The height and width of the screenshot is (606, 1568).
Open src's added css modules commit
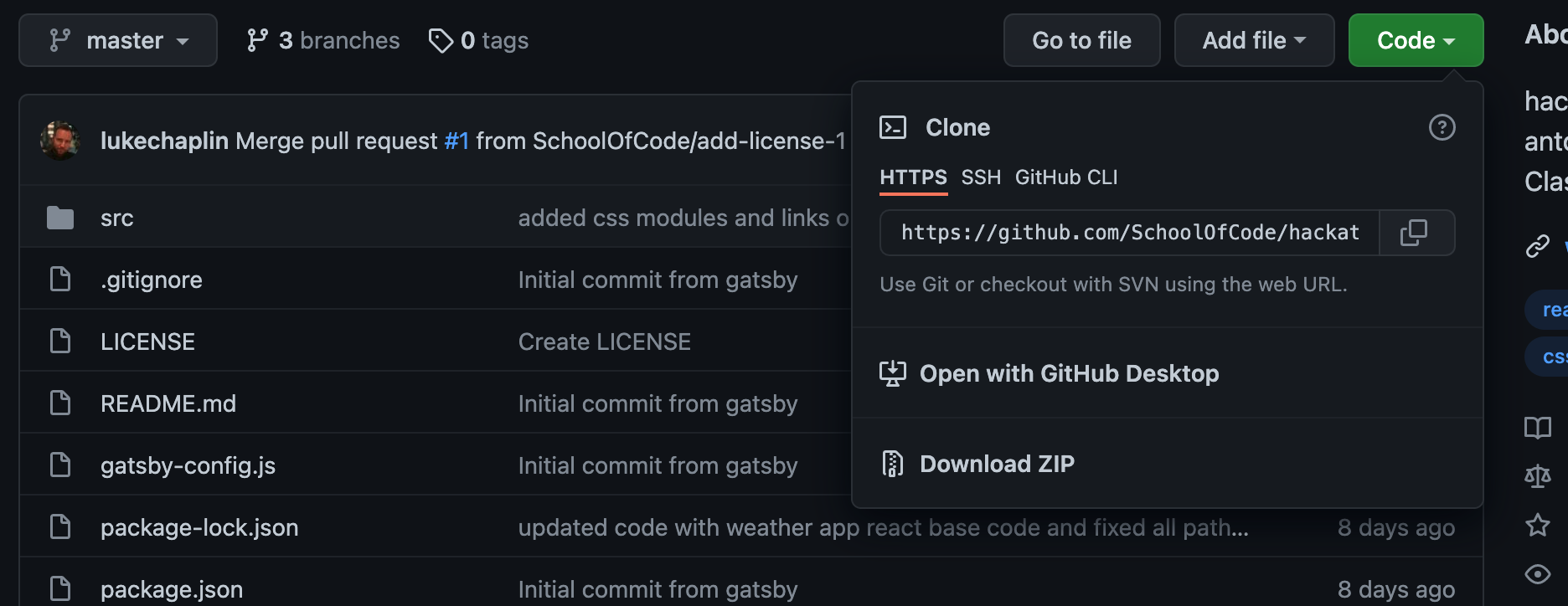click(683, 218)
